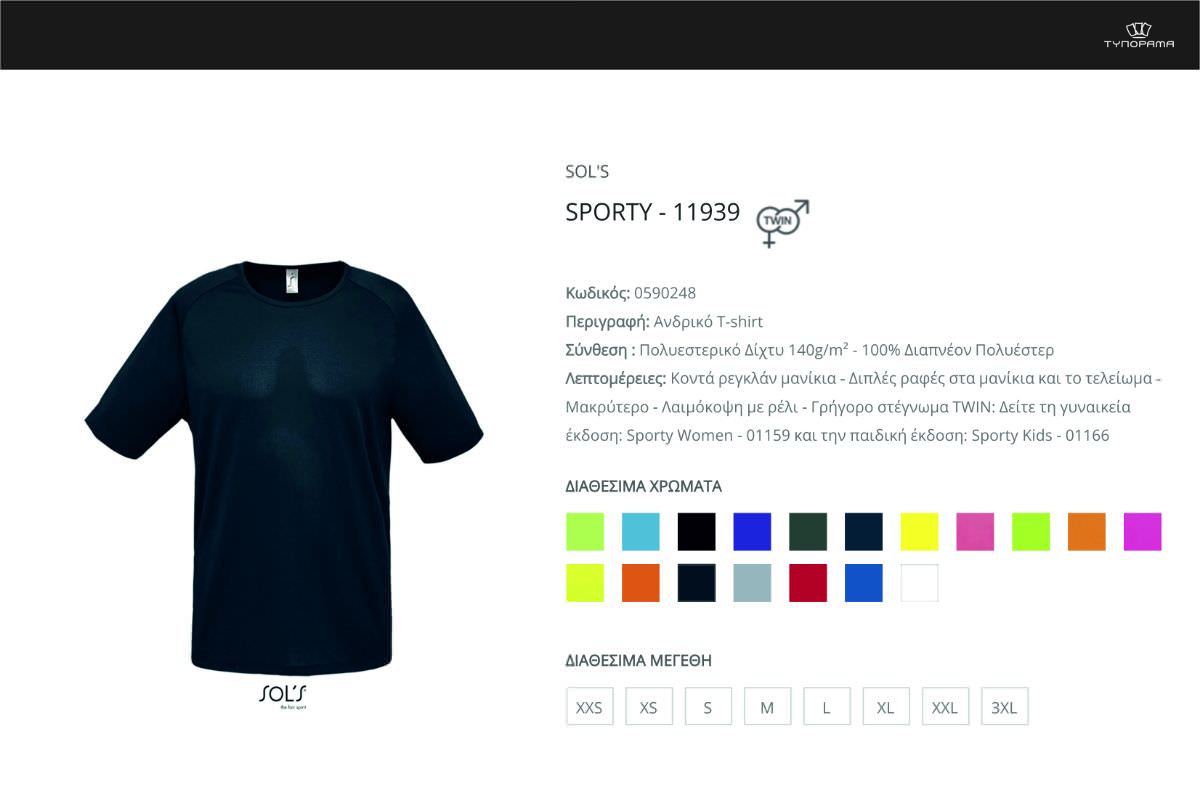This screenshot has height=795, width=1200.
Task: Choose the red color swatch
Action: [808, 583]
